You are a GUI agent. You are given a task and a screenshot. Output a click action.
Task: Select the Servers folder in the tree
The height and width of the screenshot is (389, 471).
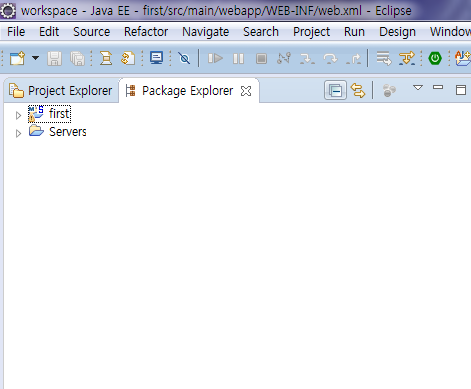pyautogui.click(x=68, y=132)
